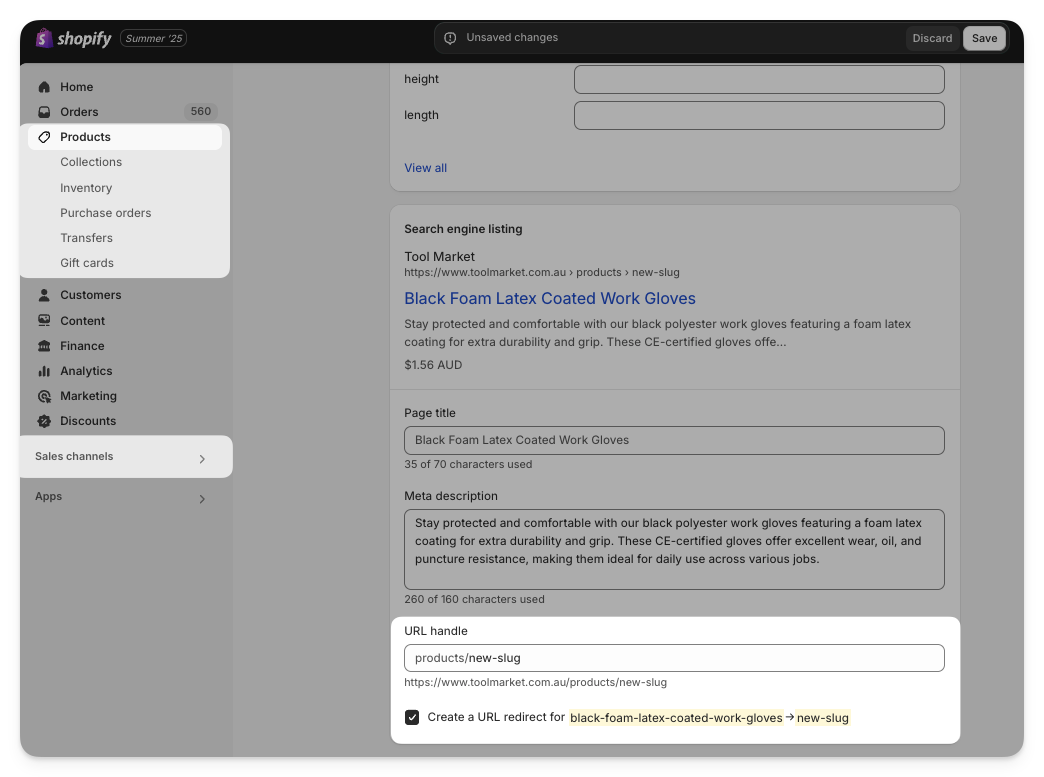
Task: Click the Products tag icon
Action: pyautogui.click(x=44, y=137)
